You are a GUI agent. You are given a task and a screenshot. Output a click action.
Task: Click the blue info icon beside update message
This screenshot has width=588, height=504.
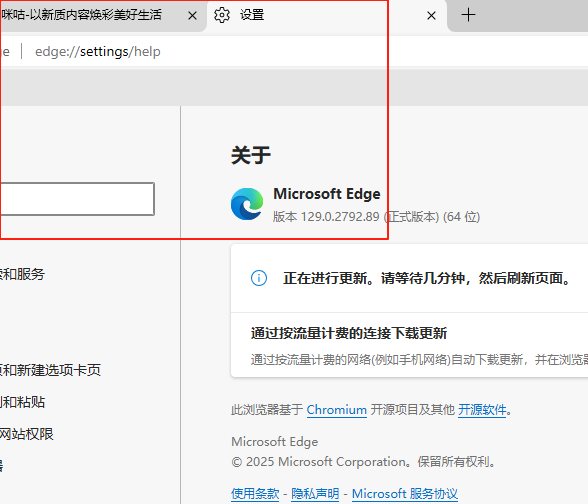[x=259, y=278]
